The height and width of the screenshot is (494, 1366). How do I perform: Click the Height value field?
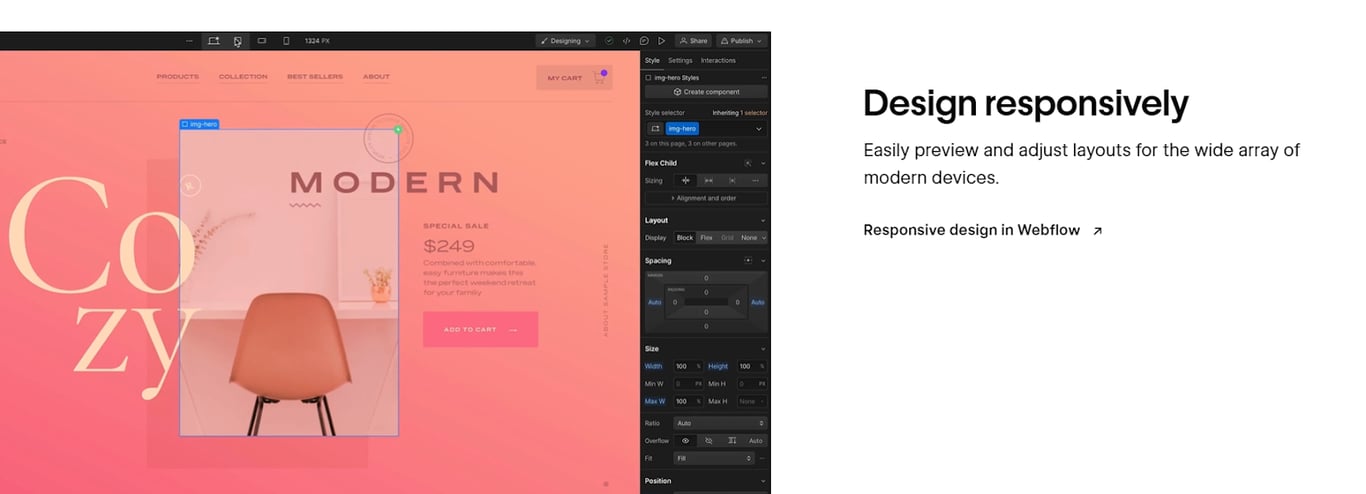(x=751, y=366)
